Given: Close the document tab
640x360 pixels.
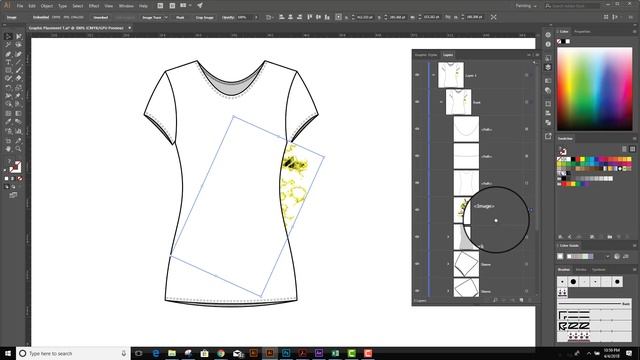Looking at the screenshot, I should coord(129,28).
